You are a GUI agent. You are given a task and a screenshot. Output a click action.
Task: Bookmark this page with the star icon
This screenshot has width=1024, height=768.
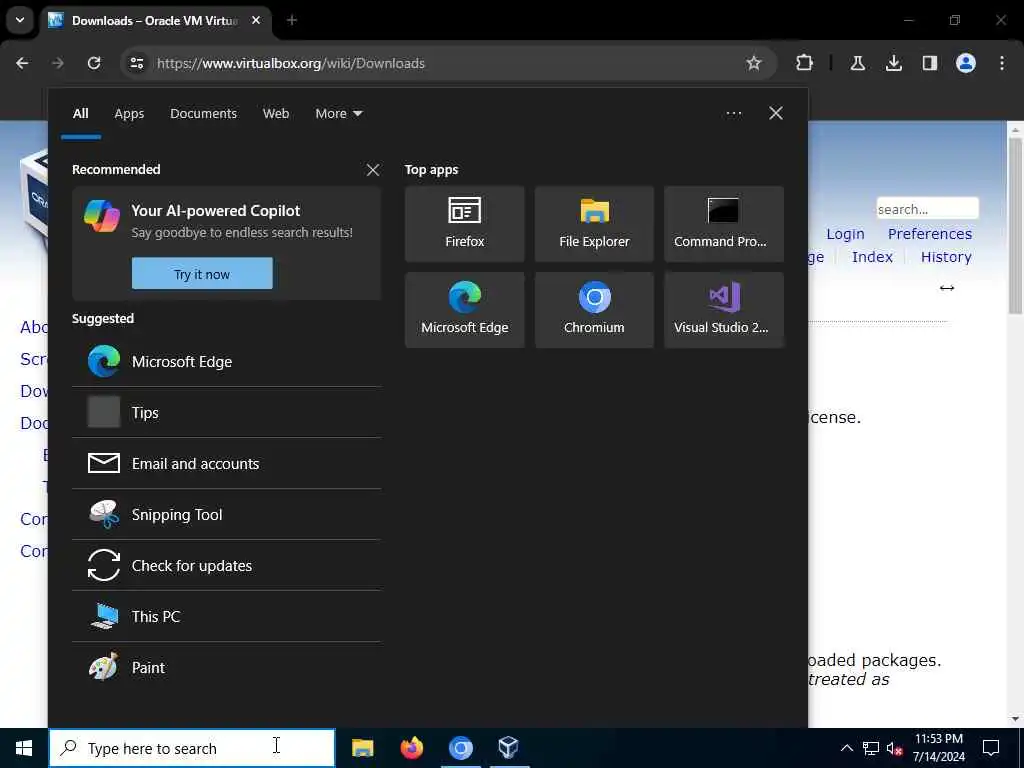click(x=754, y=63)
